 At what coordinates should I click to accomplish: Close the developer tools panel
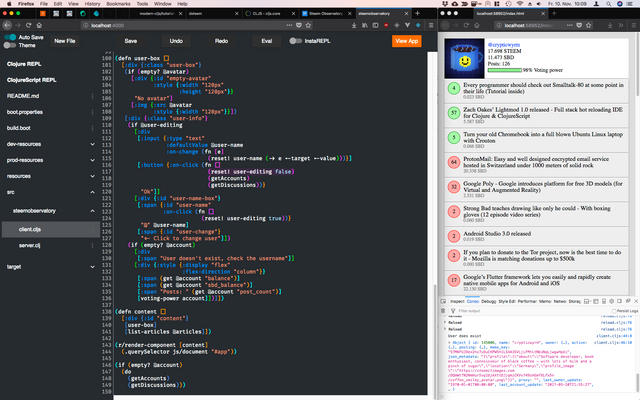point(636,301)
